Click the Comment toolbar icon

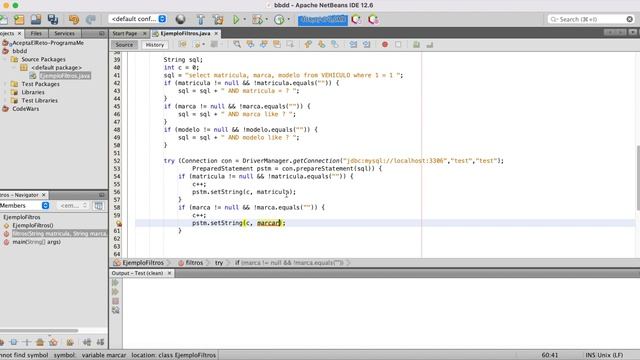coord(416,44)
